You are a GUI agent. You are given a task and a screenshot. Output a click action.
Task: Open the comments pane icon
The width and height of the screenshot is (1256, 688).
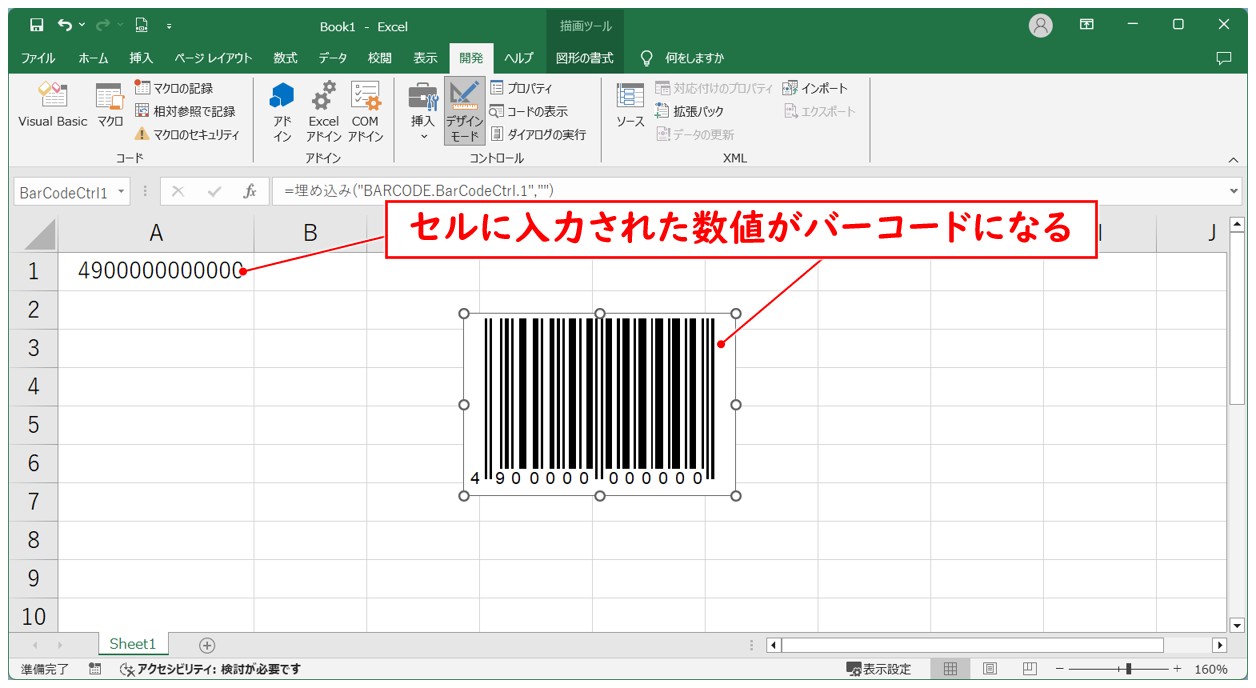click(1223, 58)
